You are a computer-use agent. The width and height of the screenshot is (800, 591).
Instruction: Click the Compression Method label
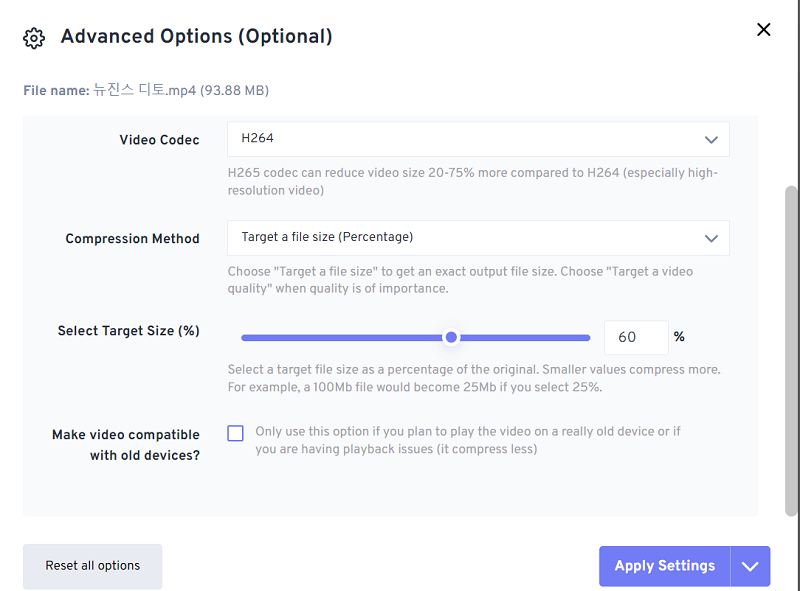[x=132, y=239]
